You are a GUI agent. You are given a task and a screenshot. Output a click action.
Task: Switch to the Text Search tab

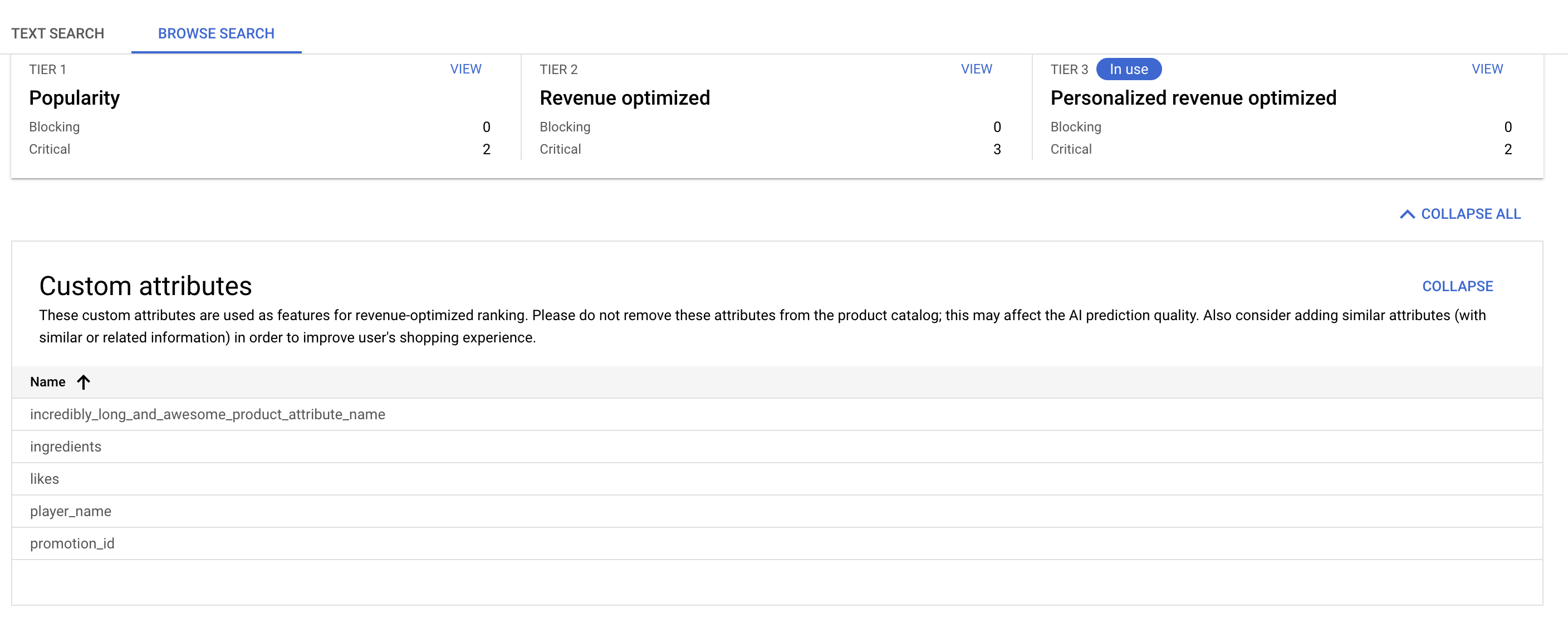pyautogui.click(x=58, y=33)
